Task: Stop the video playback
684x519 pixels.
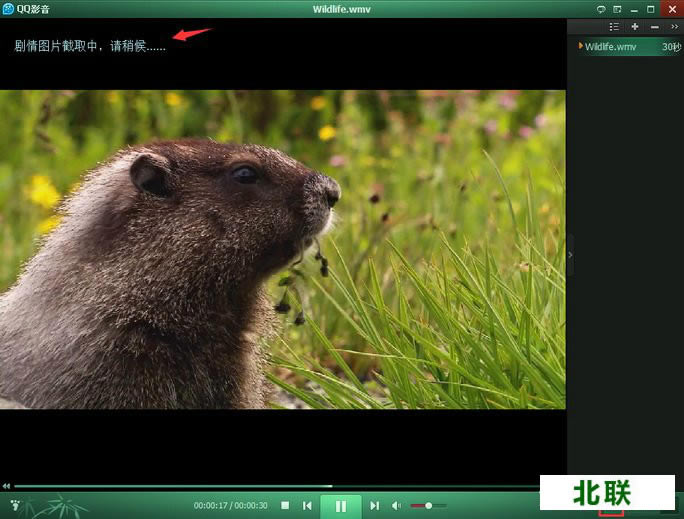Action: pos(285,506)
